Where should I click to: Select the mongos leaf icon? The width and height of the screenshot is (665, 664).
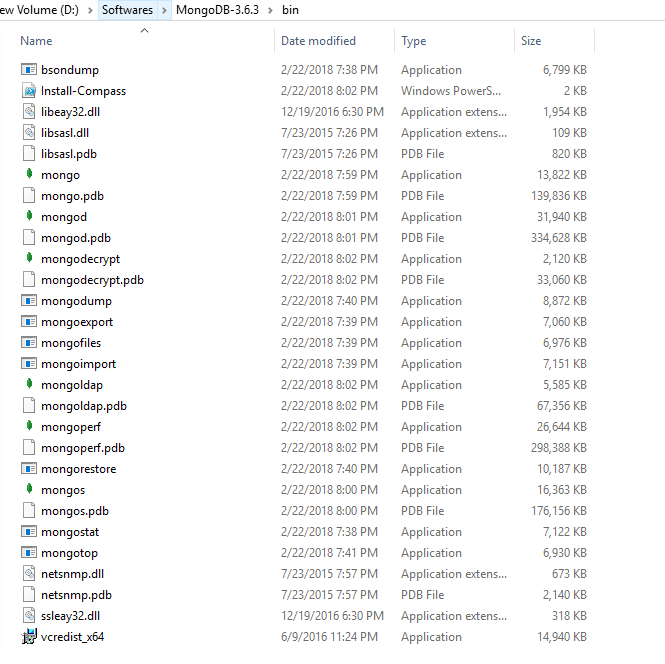(x=29, y=490)
